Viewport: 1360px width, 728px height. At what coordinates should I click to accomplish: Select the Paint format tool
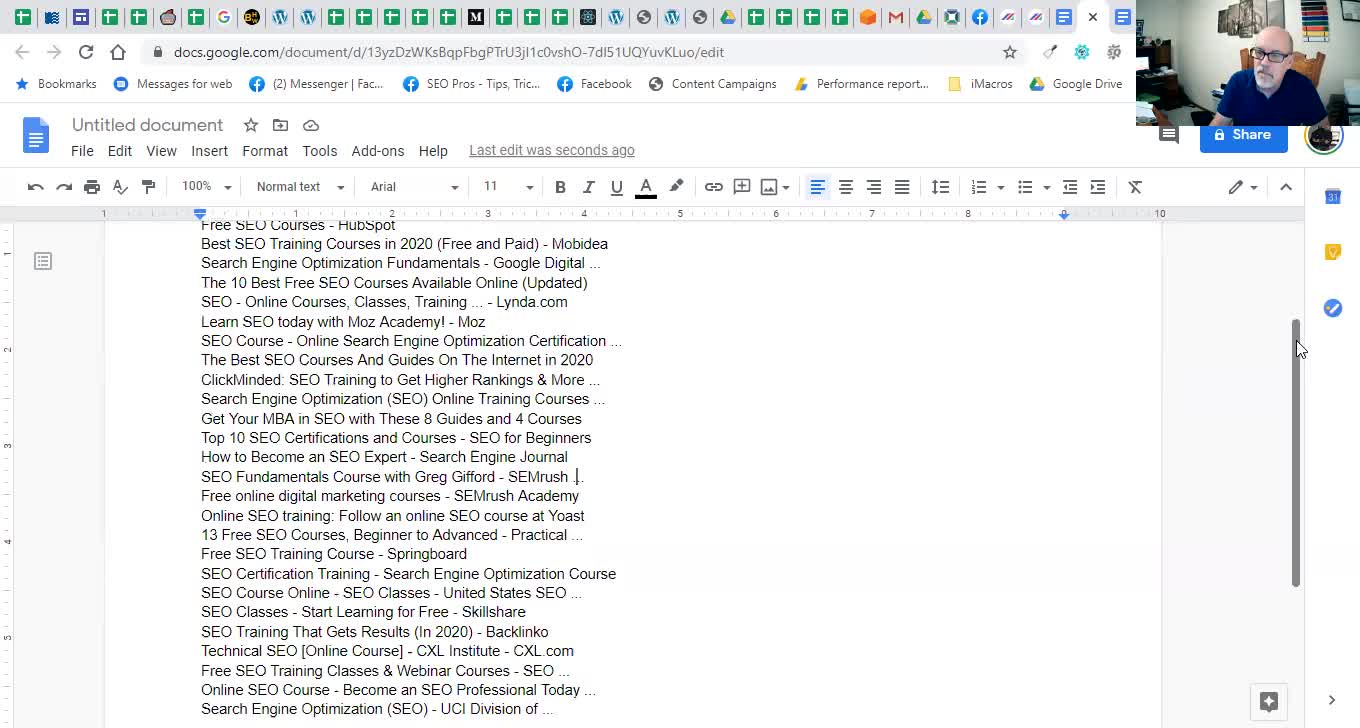pyautogui.click(x=148, y=187)
